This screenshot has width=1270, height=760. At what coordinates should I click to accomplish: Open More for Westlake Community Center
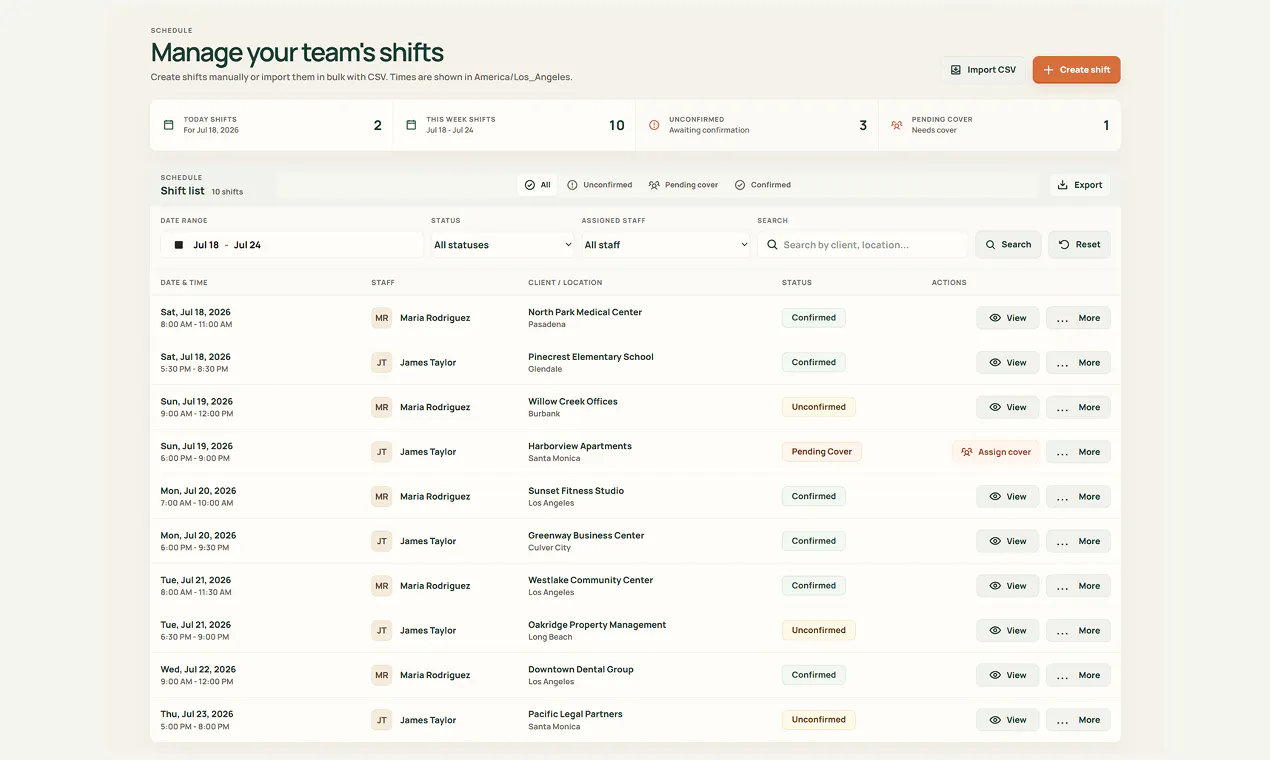coord(1078,586)
